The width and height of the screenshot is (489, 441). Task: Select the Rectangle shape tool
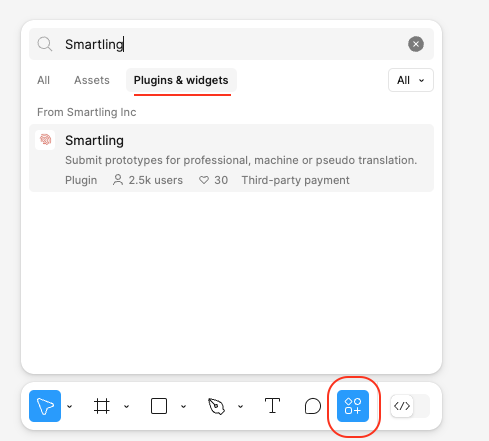(159, 406)
